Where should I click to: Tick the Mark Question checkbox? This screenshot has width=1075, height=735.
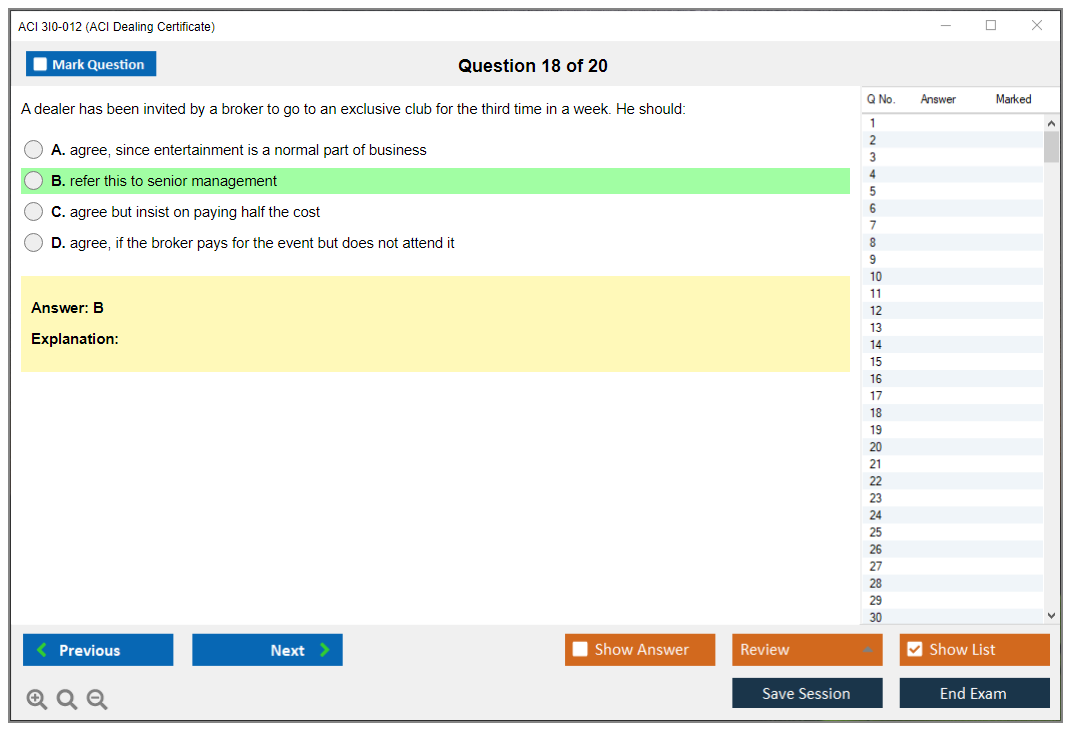40,65
